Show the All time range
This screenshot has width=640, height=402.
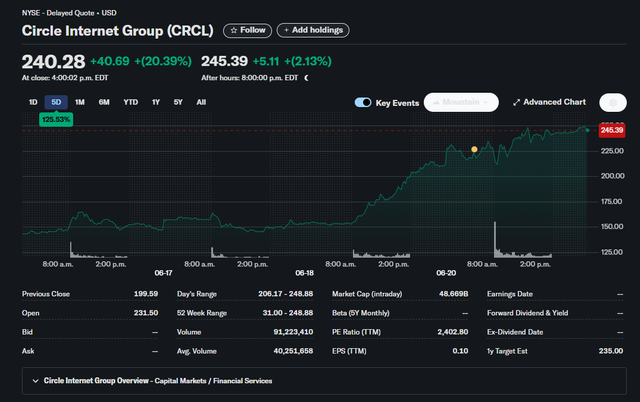201,102
